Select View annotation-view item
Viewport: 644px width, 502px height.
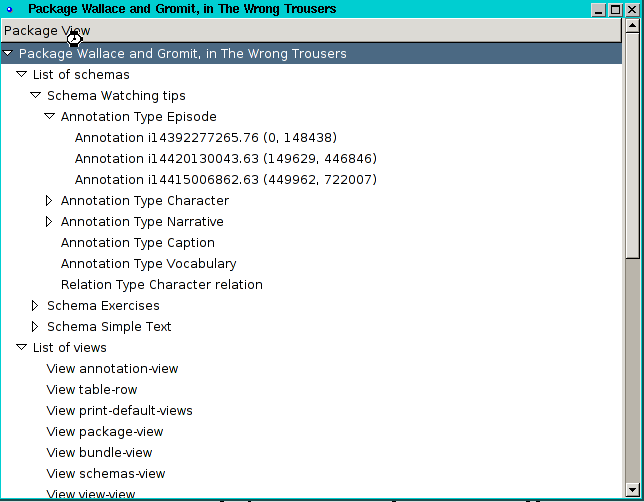coord(112,369)
